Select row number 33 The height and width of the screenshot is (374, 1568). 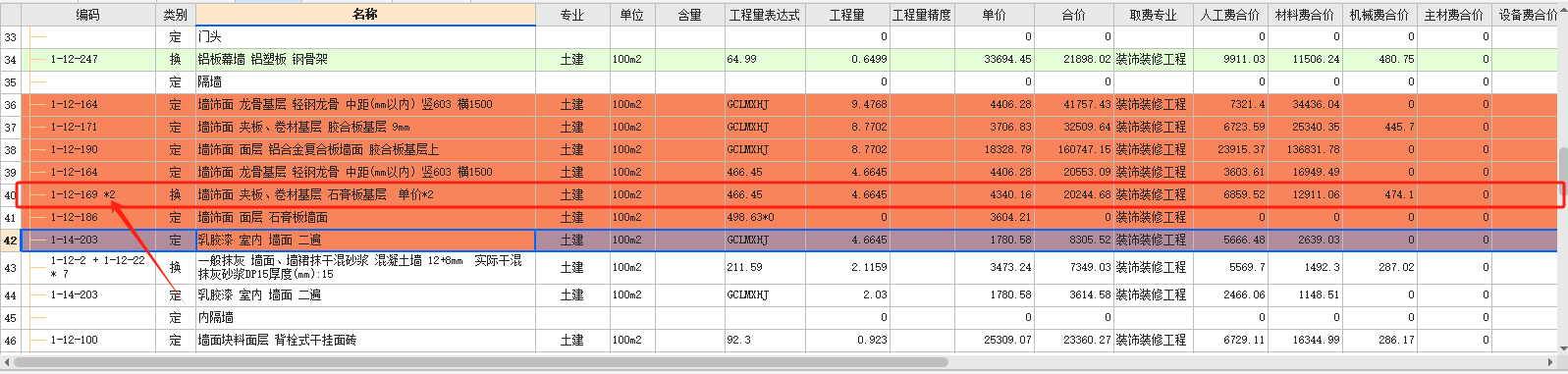(11, 37)
